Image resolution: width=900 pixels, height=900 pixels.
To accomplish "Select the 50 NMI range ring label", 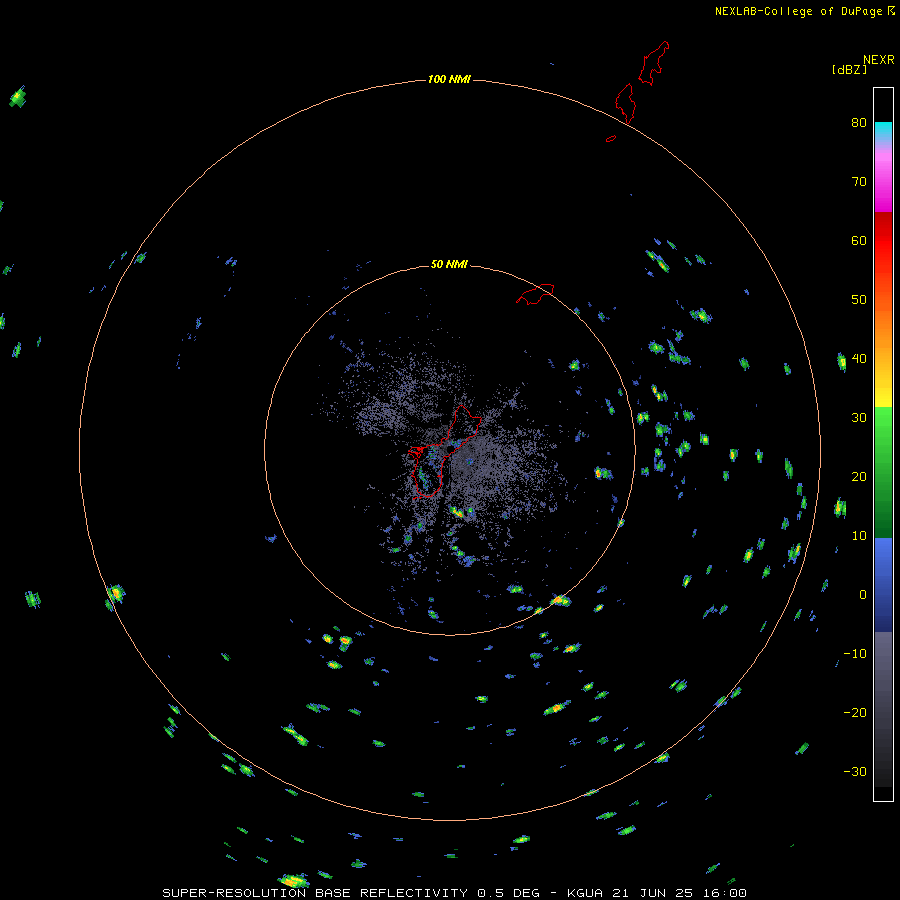I will coord(449,264).
